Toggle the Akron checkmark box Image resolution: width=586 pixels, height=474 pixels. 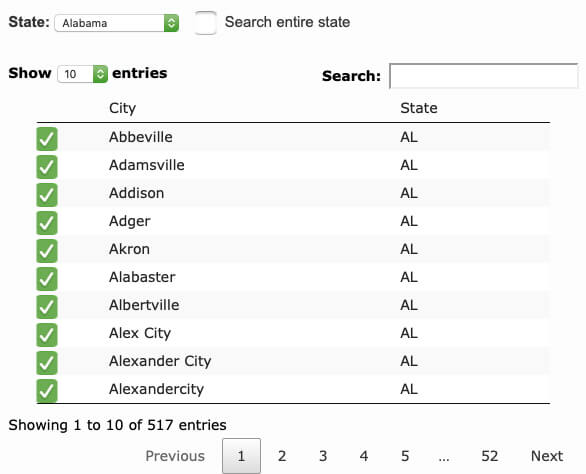point(47,251)
